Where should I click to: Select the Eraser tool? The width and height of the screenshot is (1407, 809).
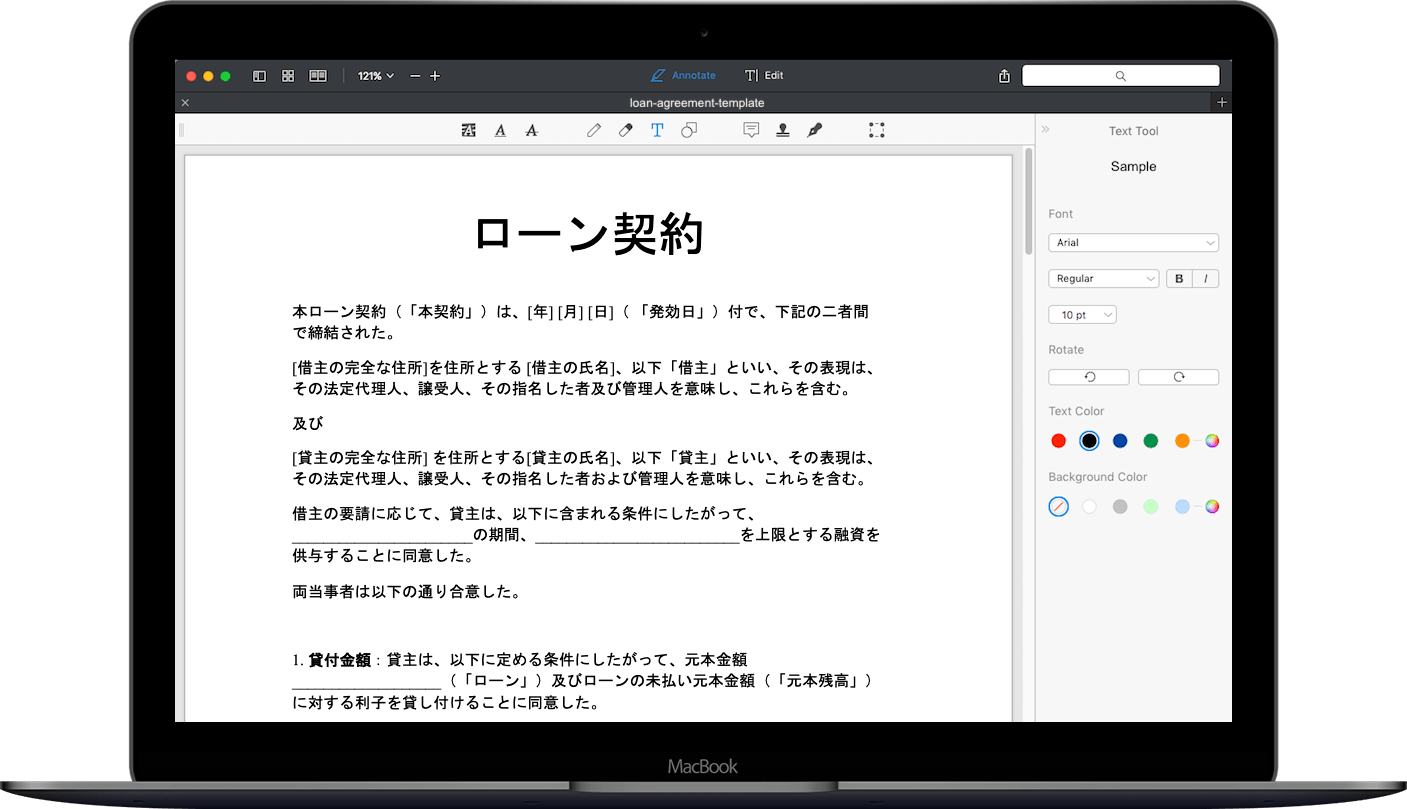(626, 130)
